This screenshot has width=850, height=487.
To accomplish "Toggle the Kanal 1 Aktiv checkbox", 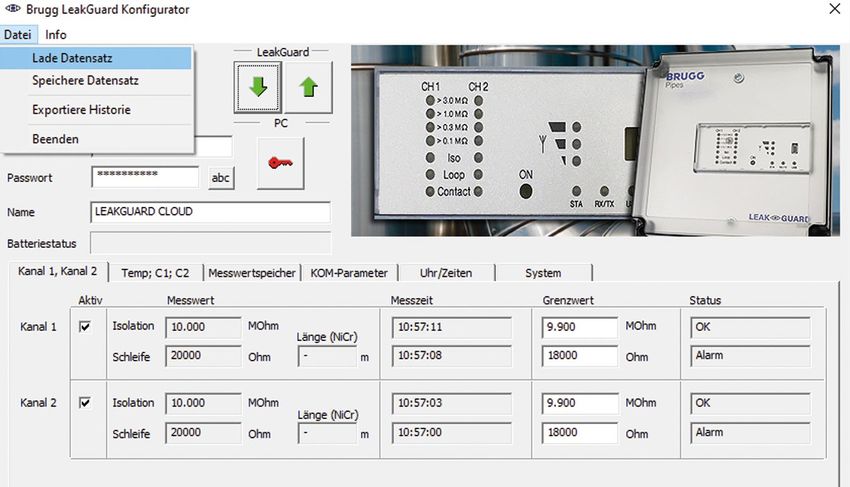I will click(x=85, y=326).
